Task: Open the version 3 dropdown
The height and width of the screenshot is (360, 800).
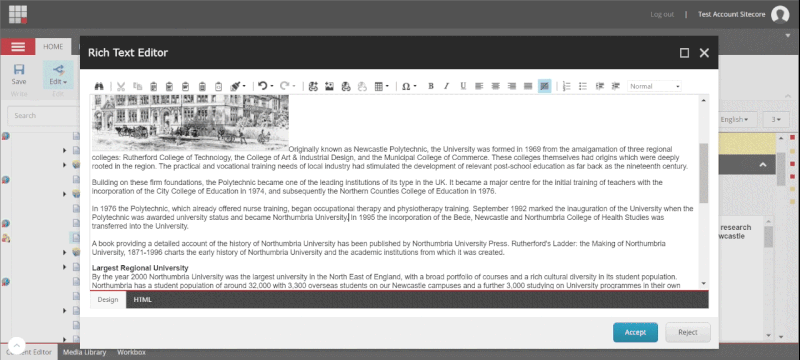Action: point(776,120)
